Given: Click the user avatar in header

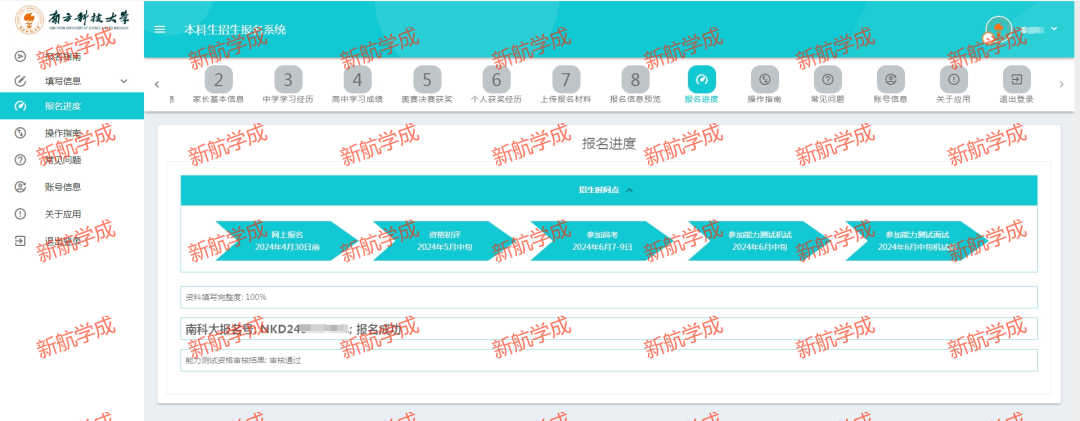Looking at the screenshot, I should click(998, 30).
